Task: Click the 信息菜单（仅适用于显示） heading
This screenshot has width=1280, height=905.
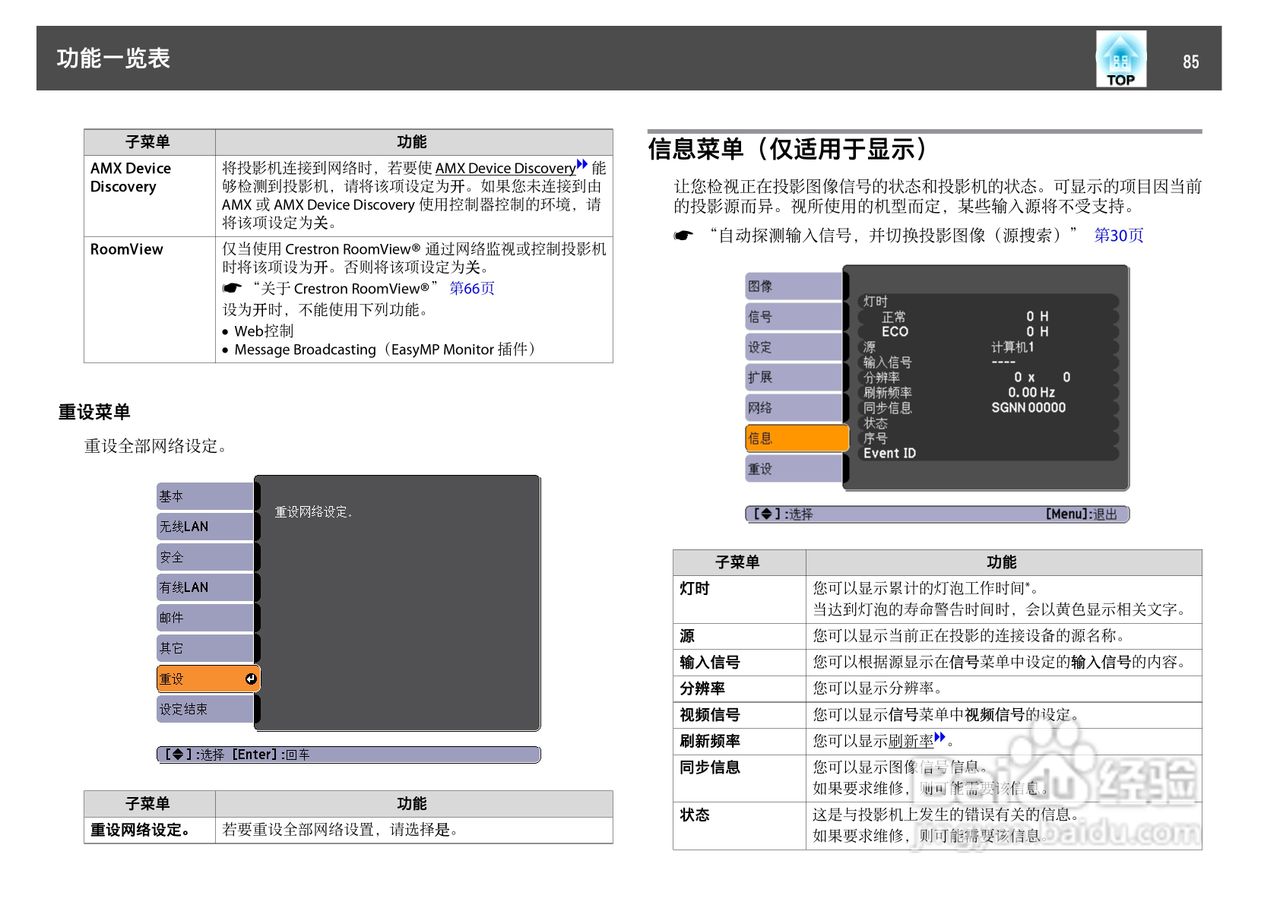Action: click(x=788, y=150)
